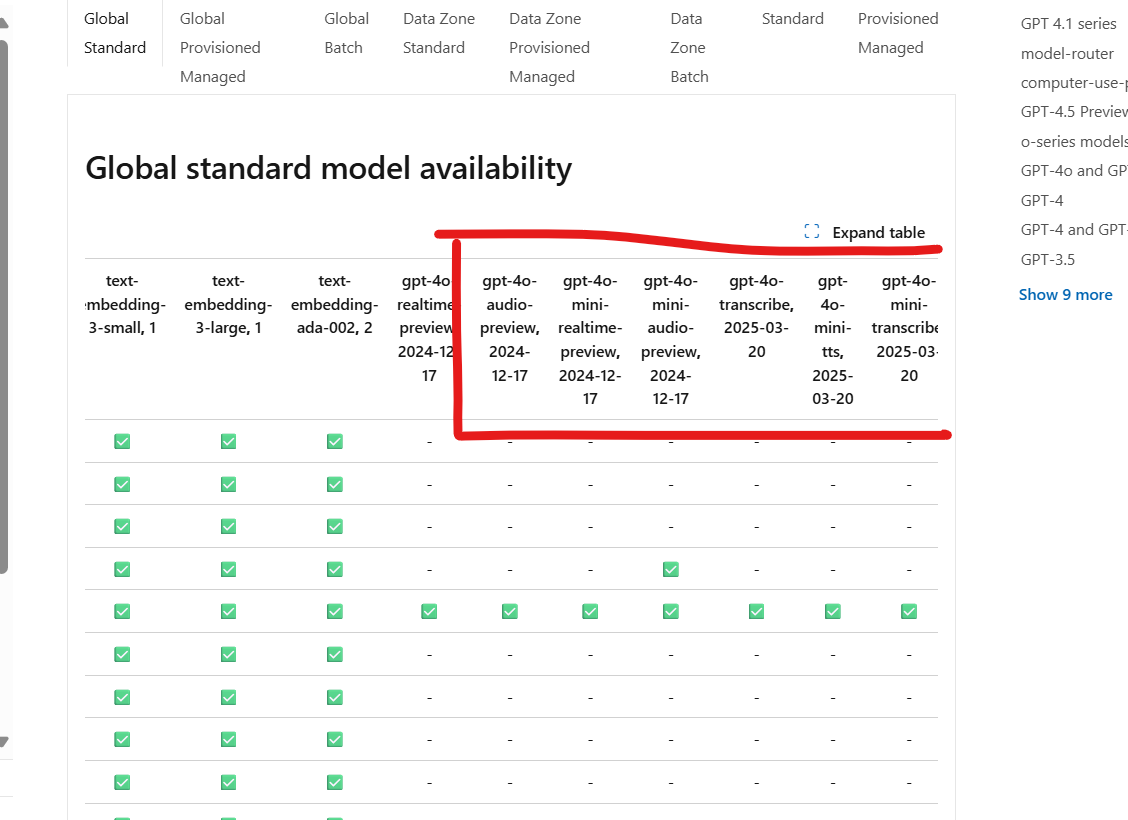Click the checkmark under gpt-4o-audio-preview column
Viewport: 1128px width, 820px height.
pyautogui.click(x=510, y=611)
